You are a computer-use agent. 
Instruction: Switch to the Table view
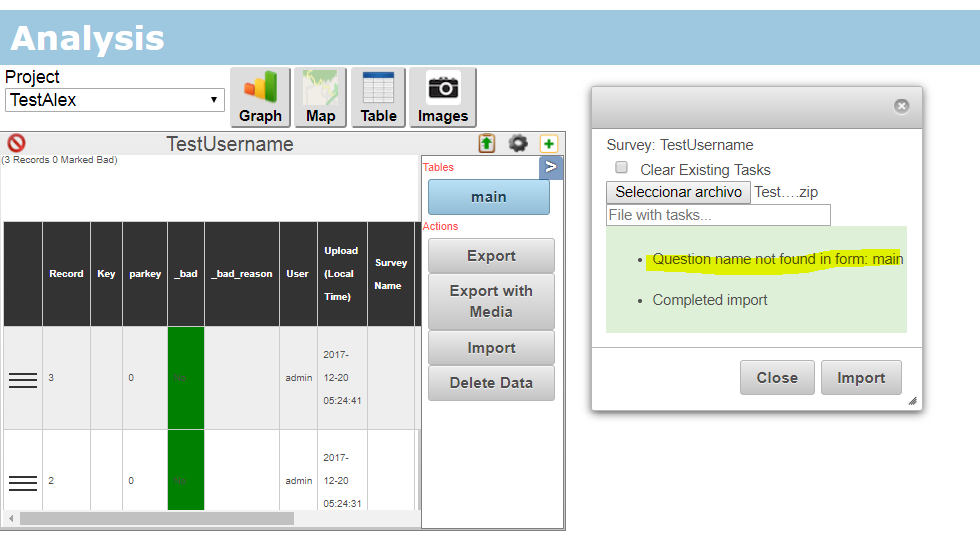pos(378,98)
